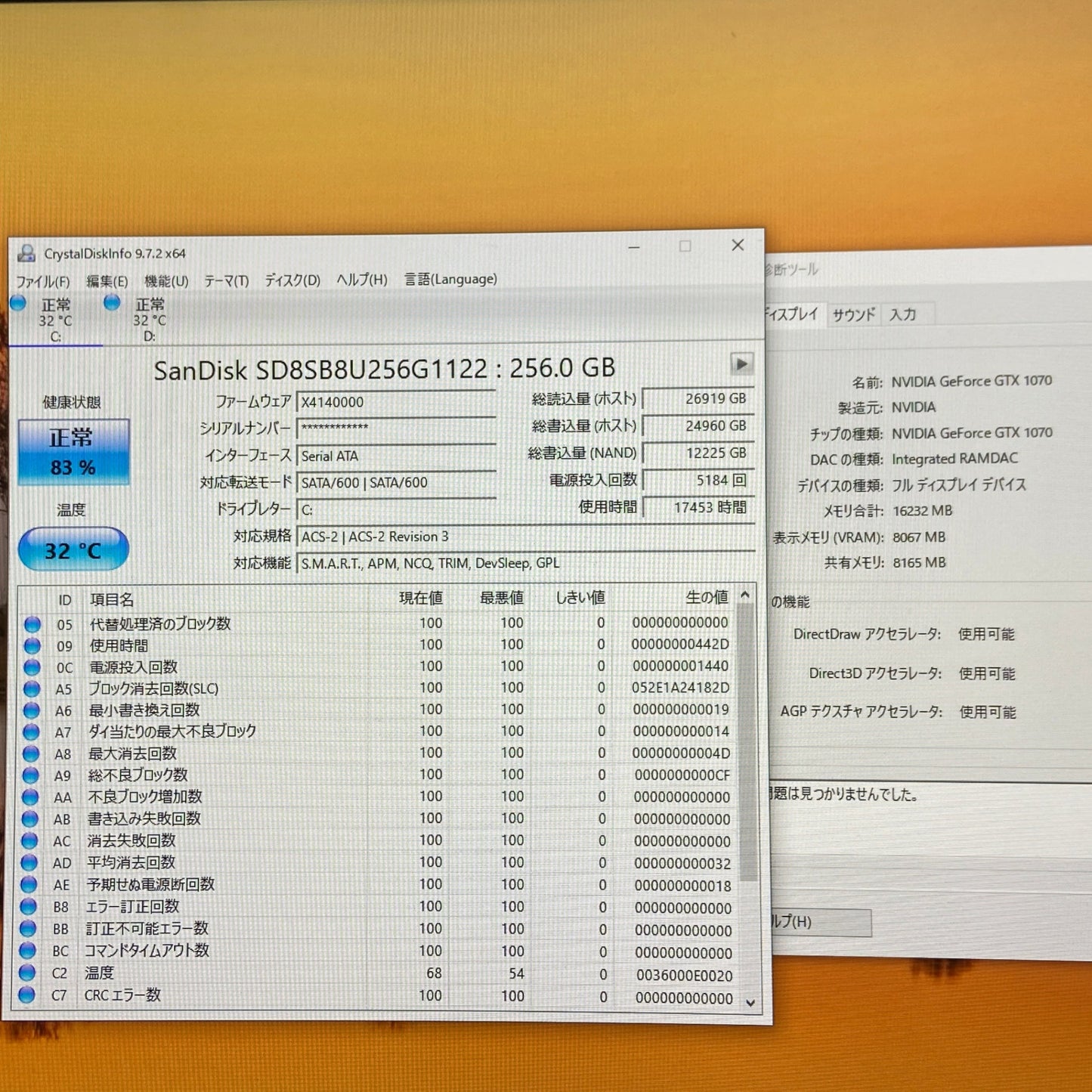Screen dimensions: 1092x1092
Task: Click the temperature 32 °C button
Action: coord(73,549)
